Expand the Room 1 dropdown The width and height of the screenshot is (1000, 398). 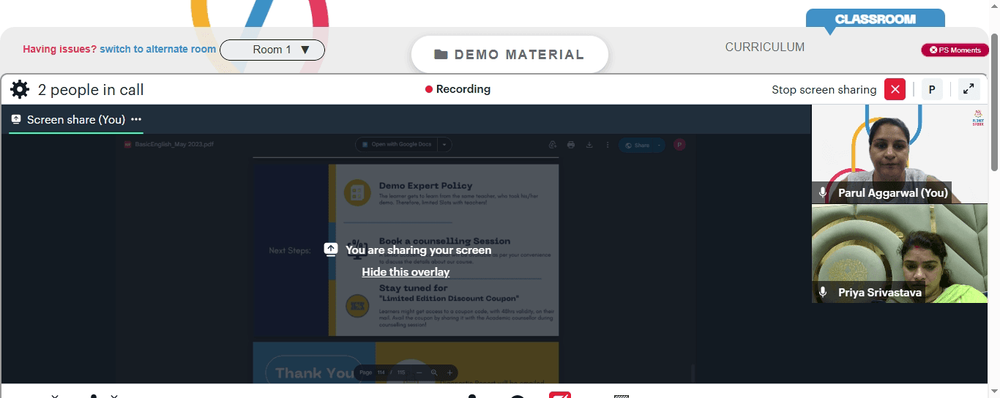click(x=272, y=50)
